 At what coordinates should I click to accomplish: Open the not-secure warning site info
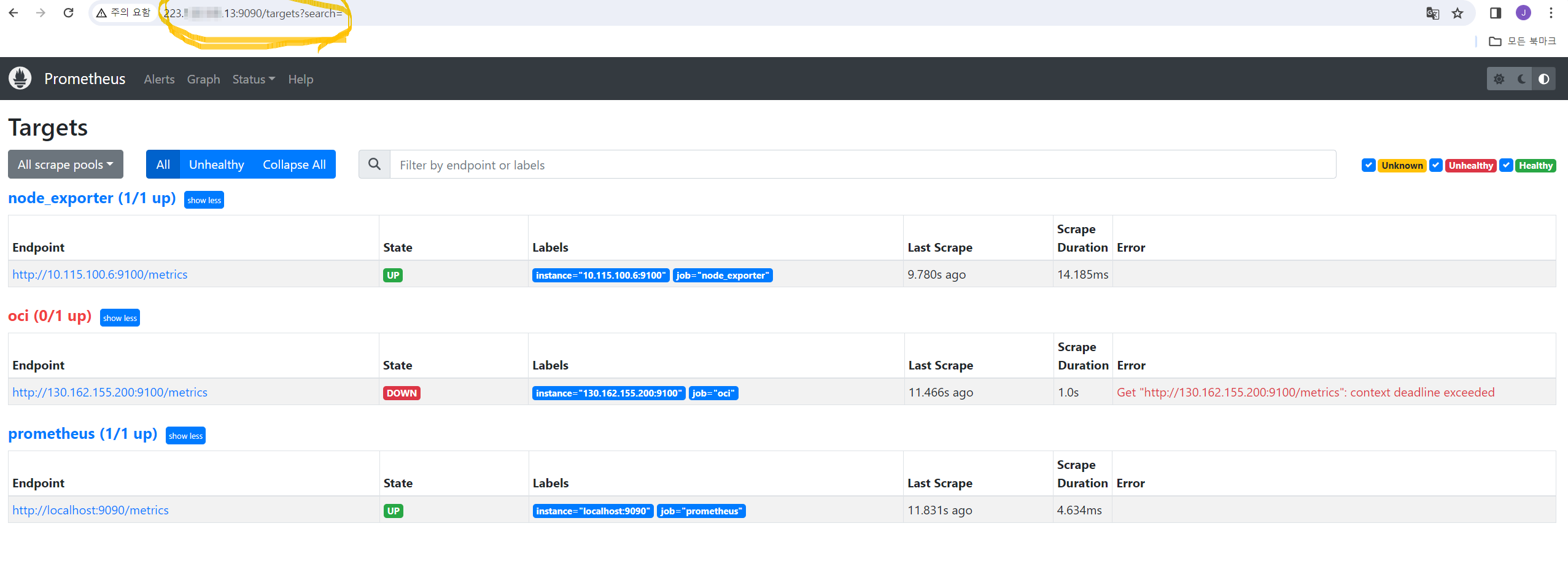(123, 13)
